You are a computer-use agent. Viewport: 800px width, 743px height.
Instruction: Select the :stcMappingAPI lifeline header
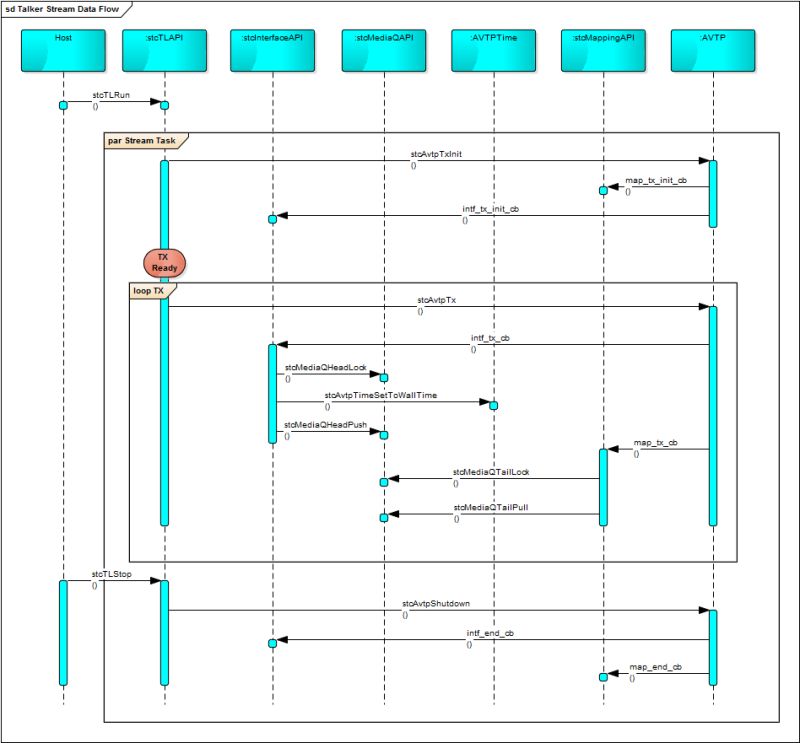point(603,48)
